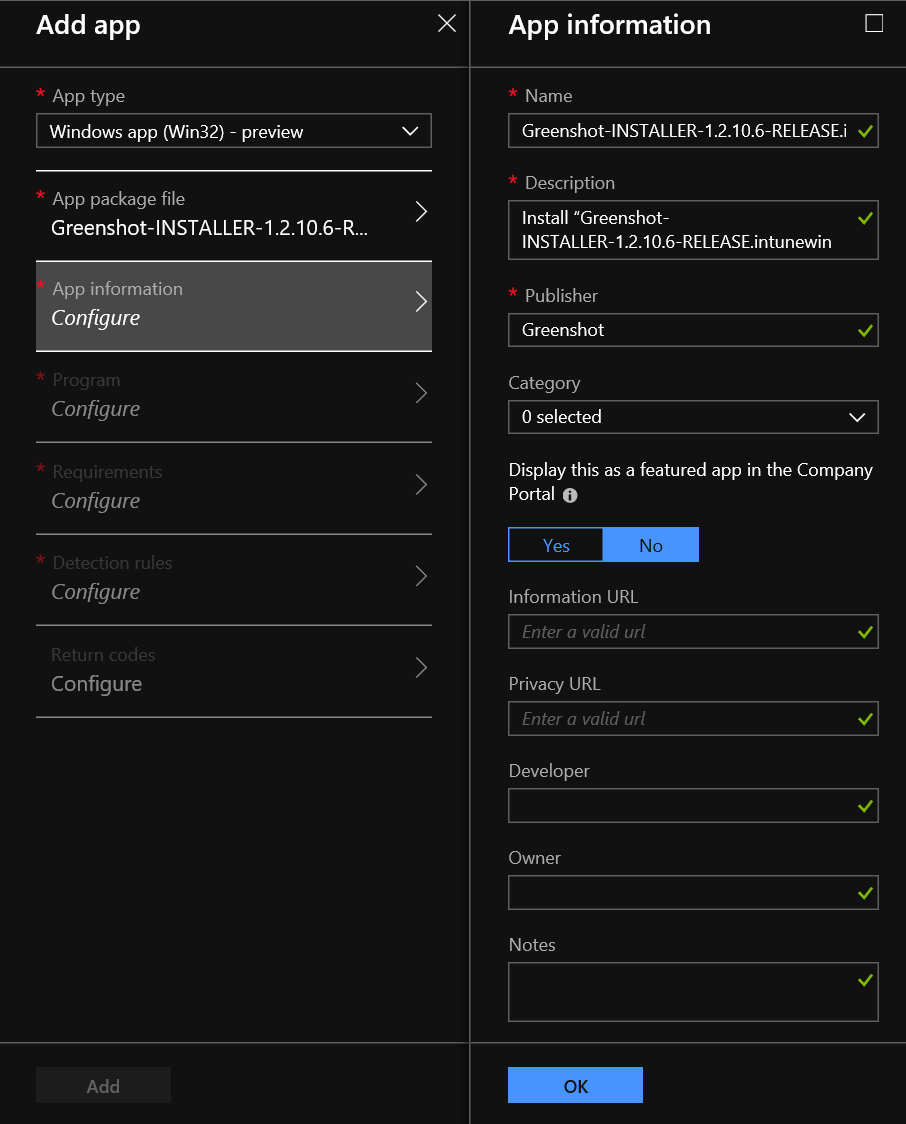Edit the Name field
Screen dimensions: 906x1124
click(693, 130)
